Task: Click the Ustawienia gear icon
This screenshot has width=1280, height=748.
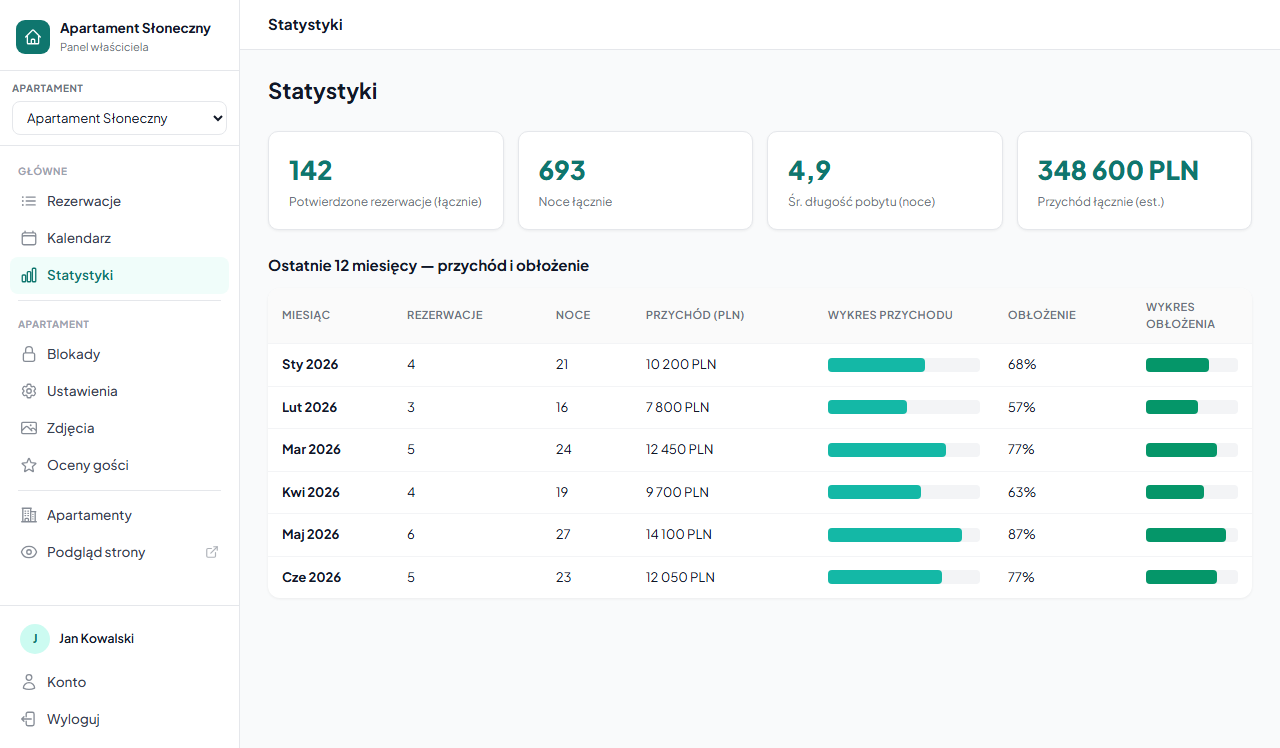Action: coord(29,391)
